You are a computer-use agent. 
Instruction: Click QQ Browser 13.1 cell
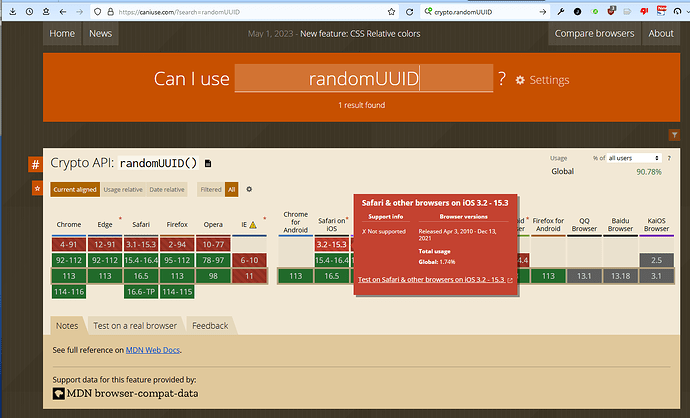click(x=584, y=276)
